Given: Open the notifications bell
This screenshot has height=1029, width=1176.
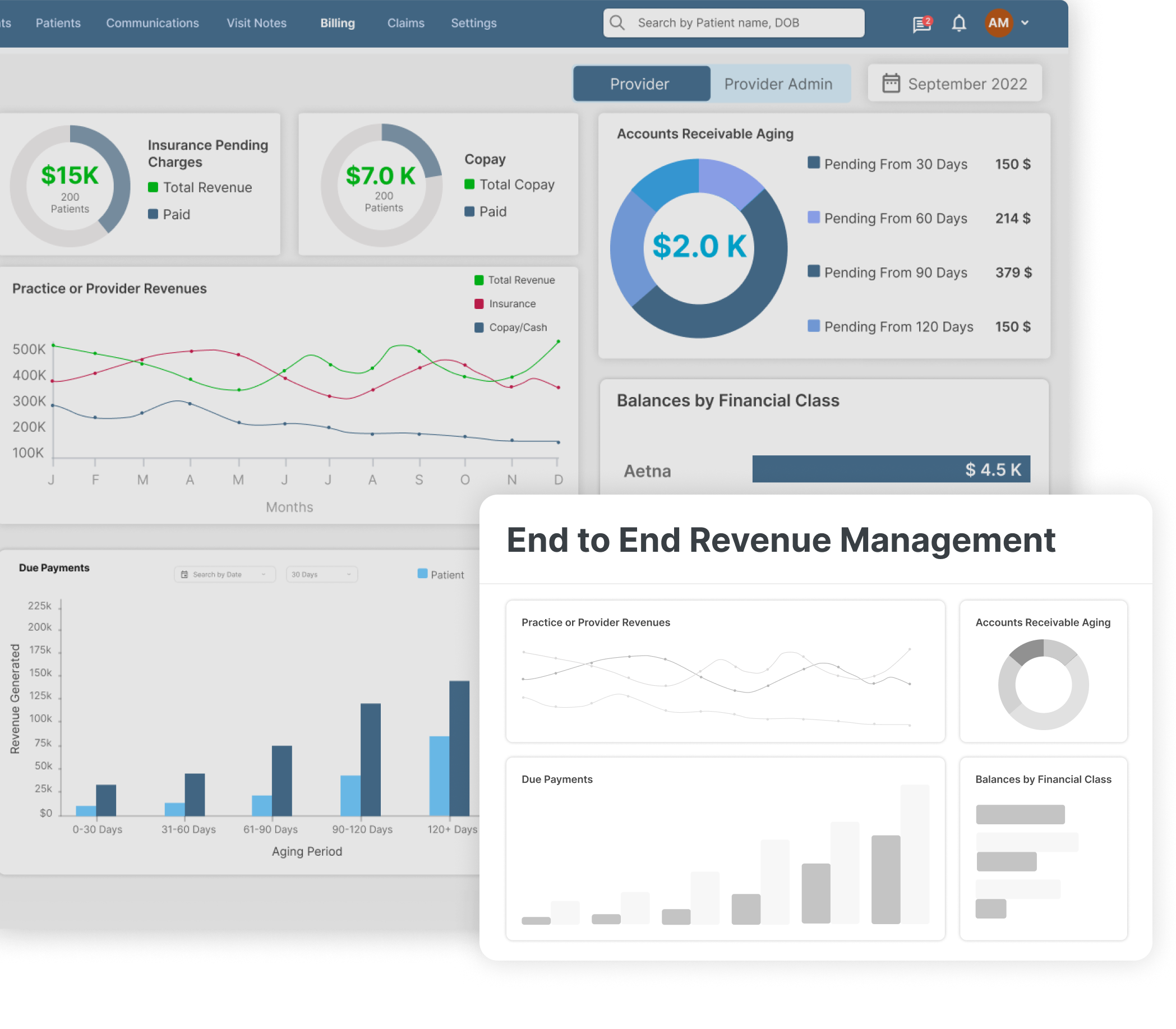Looking at the screenshot, I should click(959, 24).
